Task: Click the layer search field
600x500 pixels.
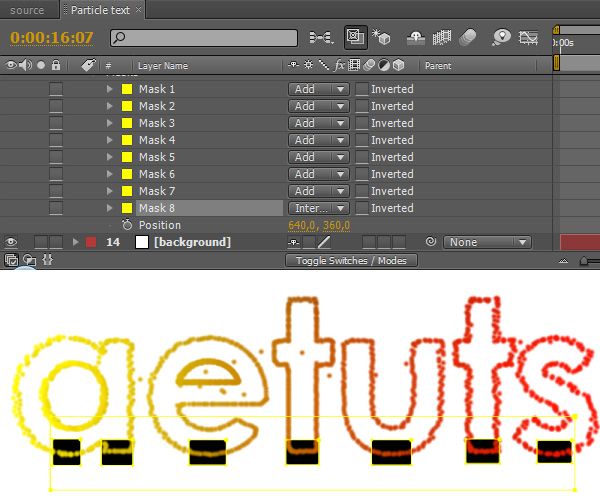Action: [x=204, y=38]
